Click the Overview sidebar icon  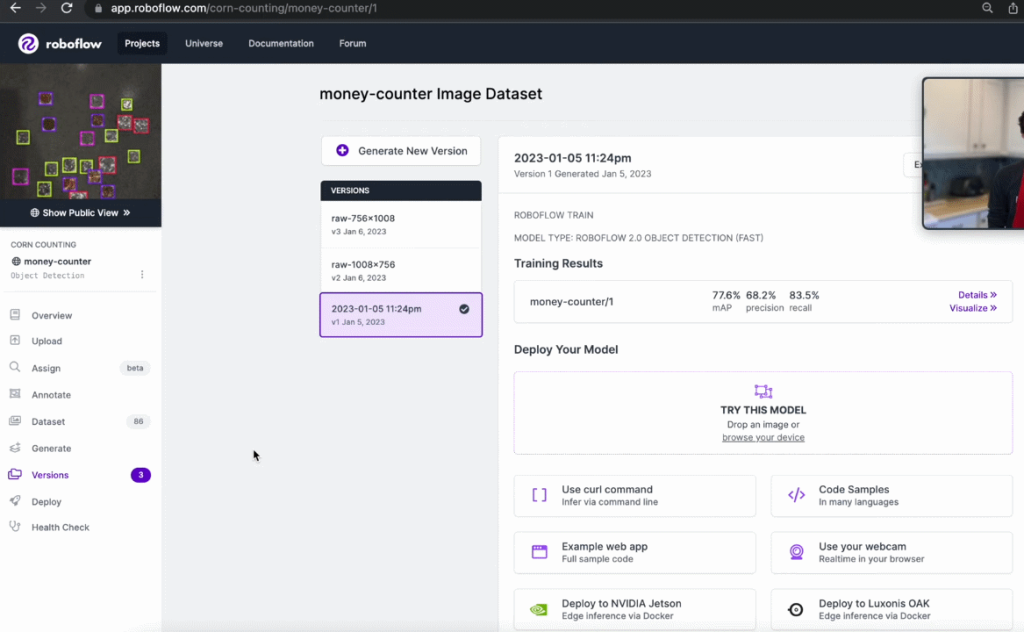click(15, 315)
